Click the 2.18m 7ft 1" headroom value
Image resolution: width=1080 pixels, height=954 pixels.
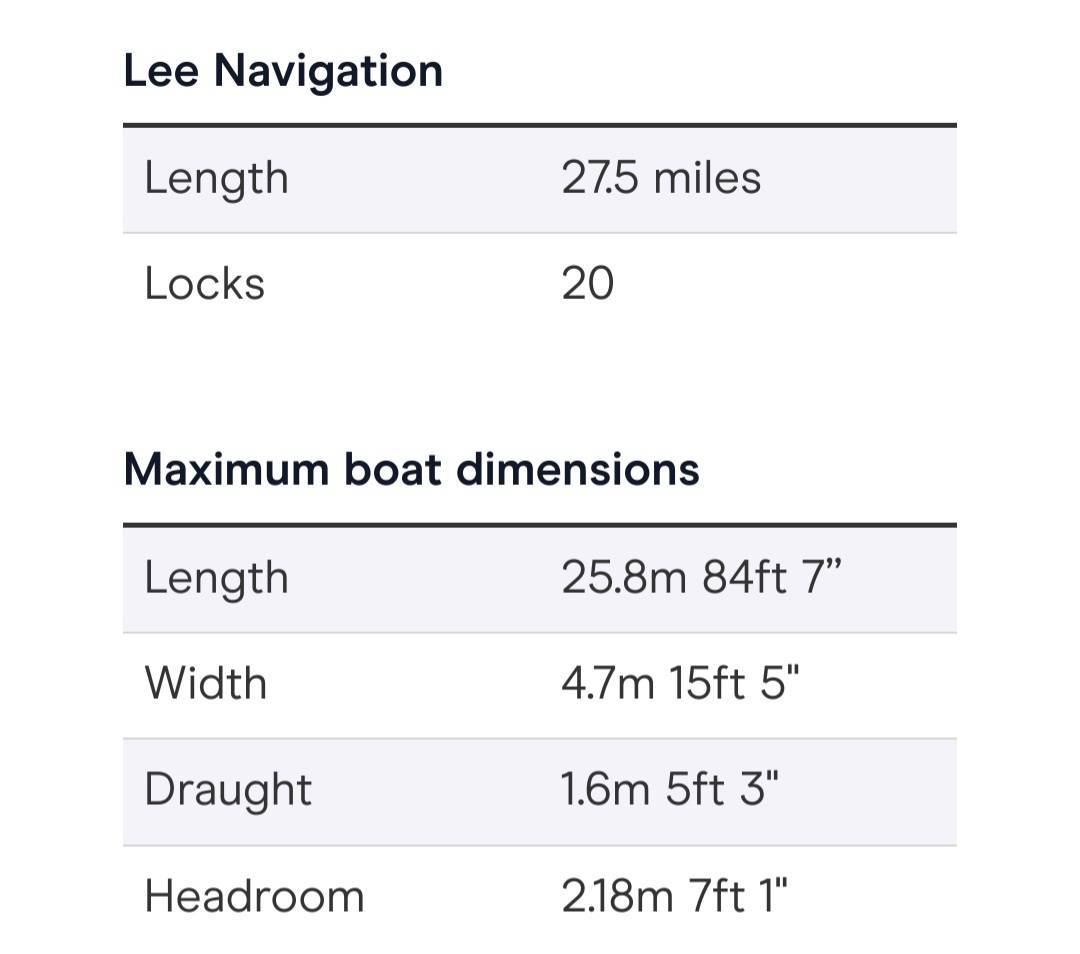pos(674,896)
